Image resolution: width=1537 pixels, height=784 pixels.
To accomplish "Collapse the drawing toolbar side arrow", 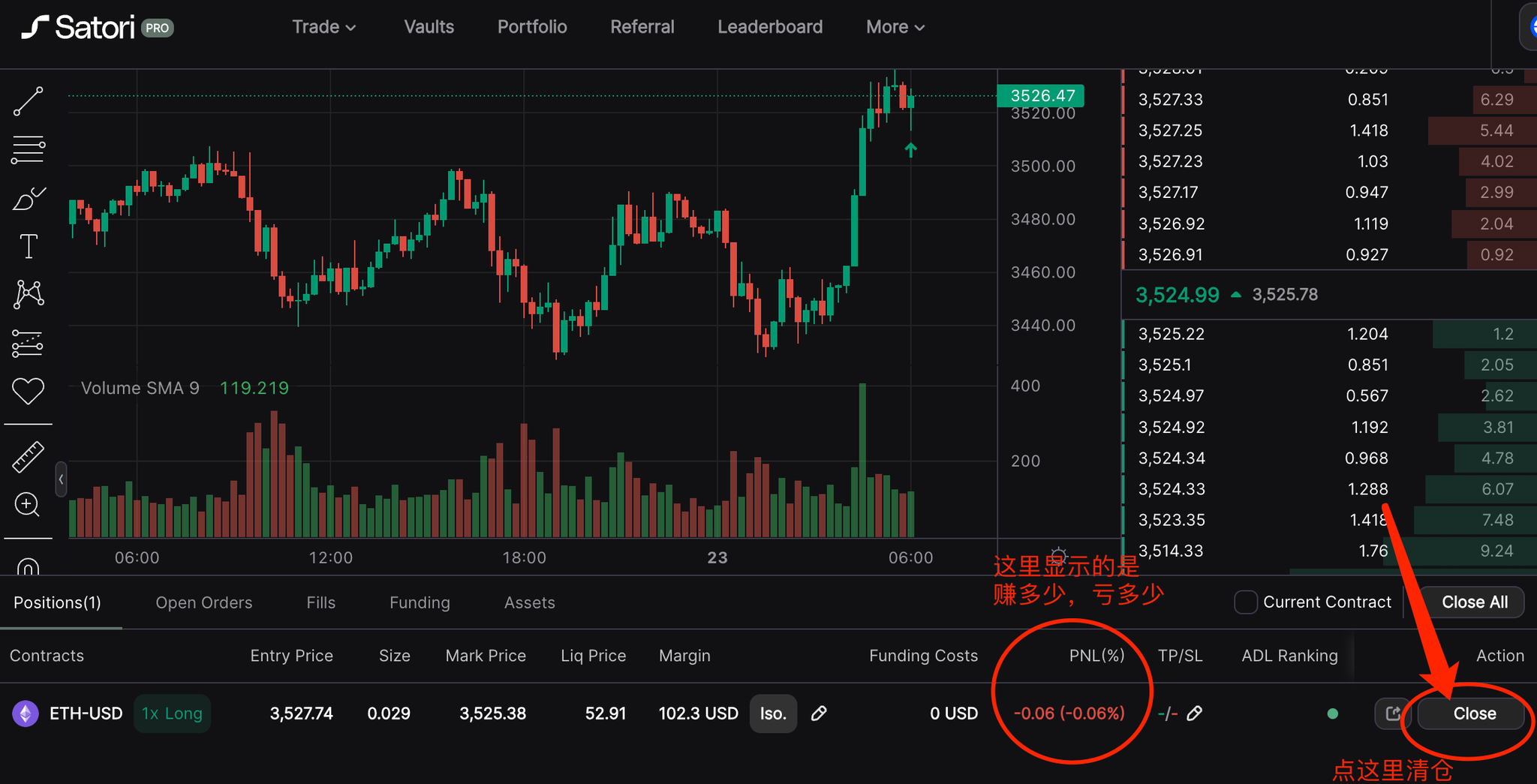I will pyautogui.click(x=61, y=479).
